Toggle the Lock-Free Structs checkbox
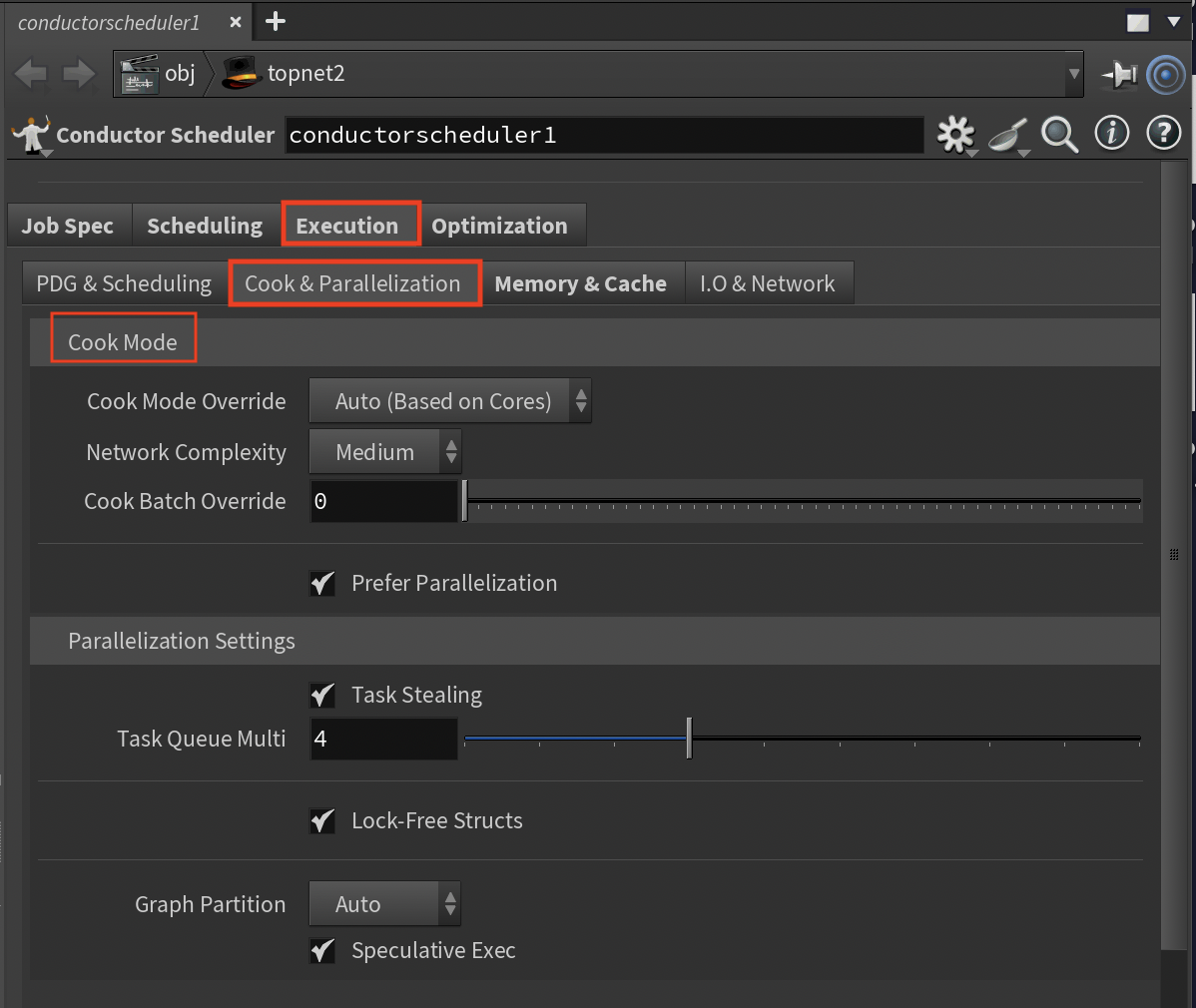1196x1008 pixels. tap(322, 821)
